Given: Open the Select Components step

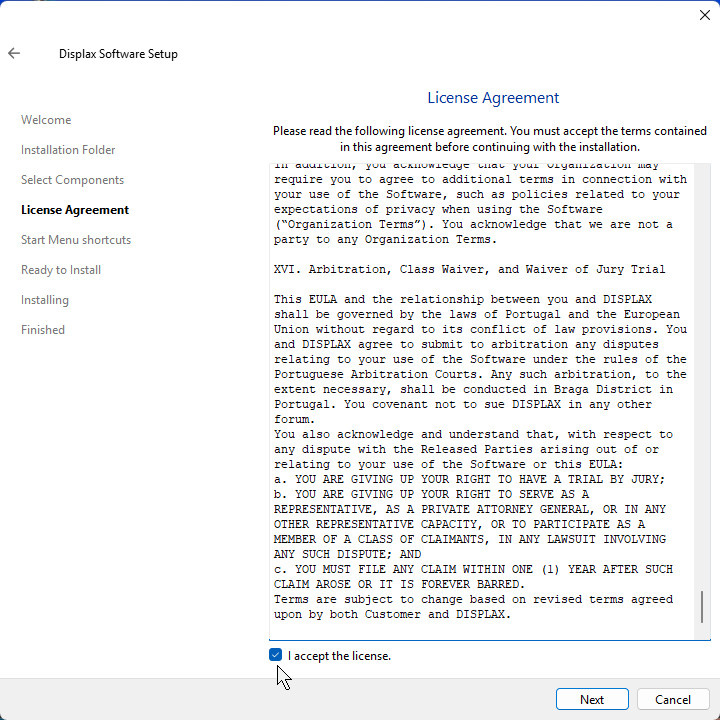Looking at the screenshot, I should point(72,180).
